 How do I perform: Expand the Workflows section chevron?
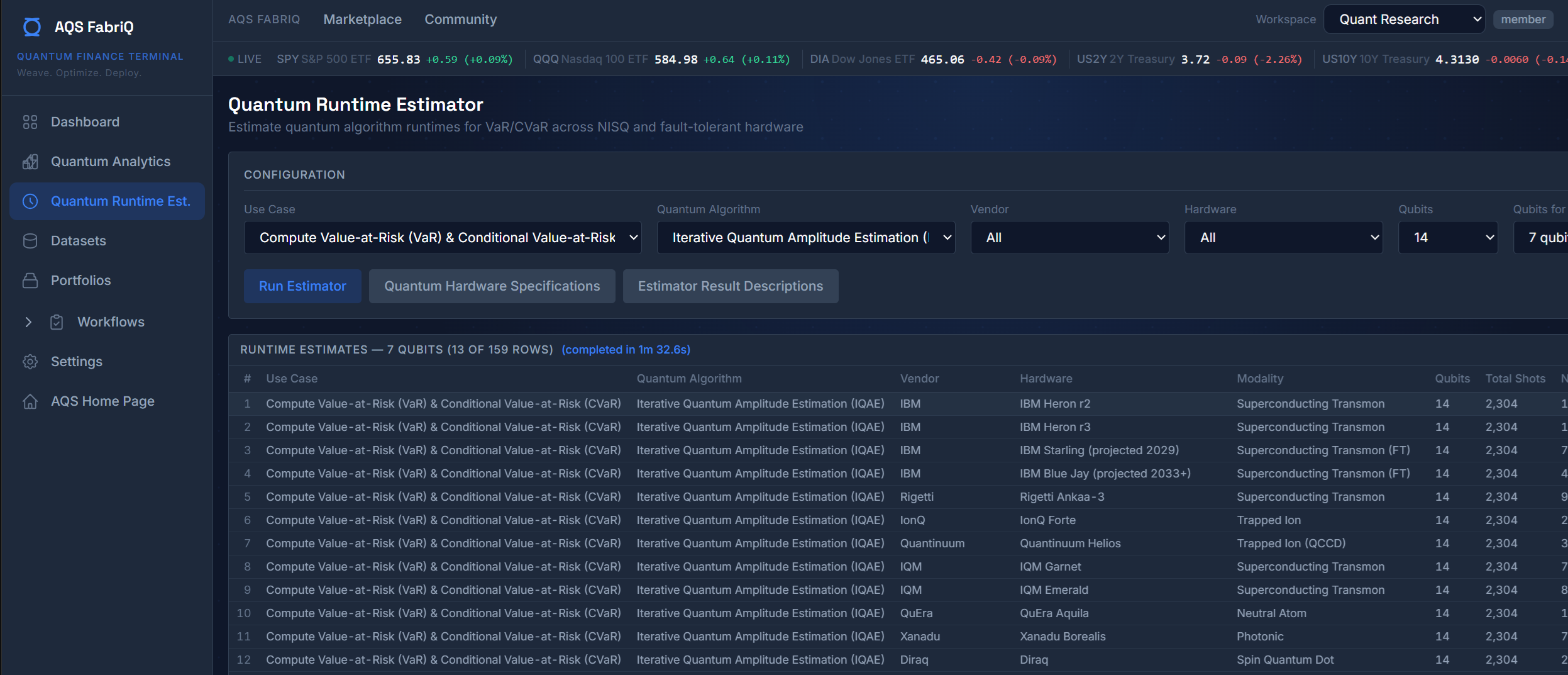pos(28,321)
